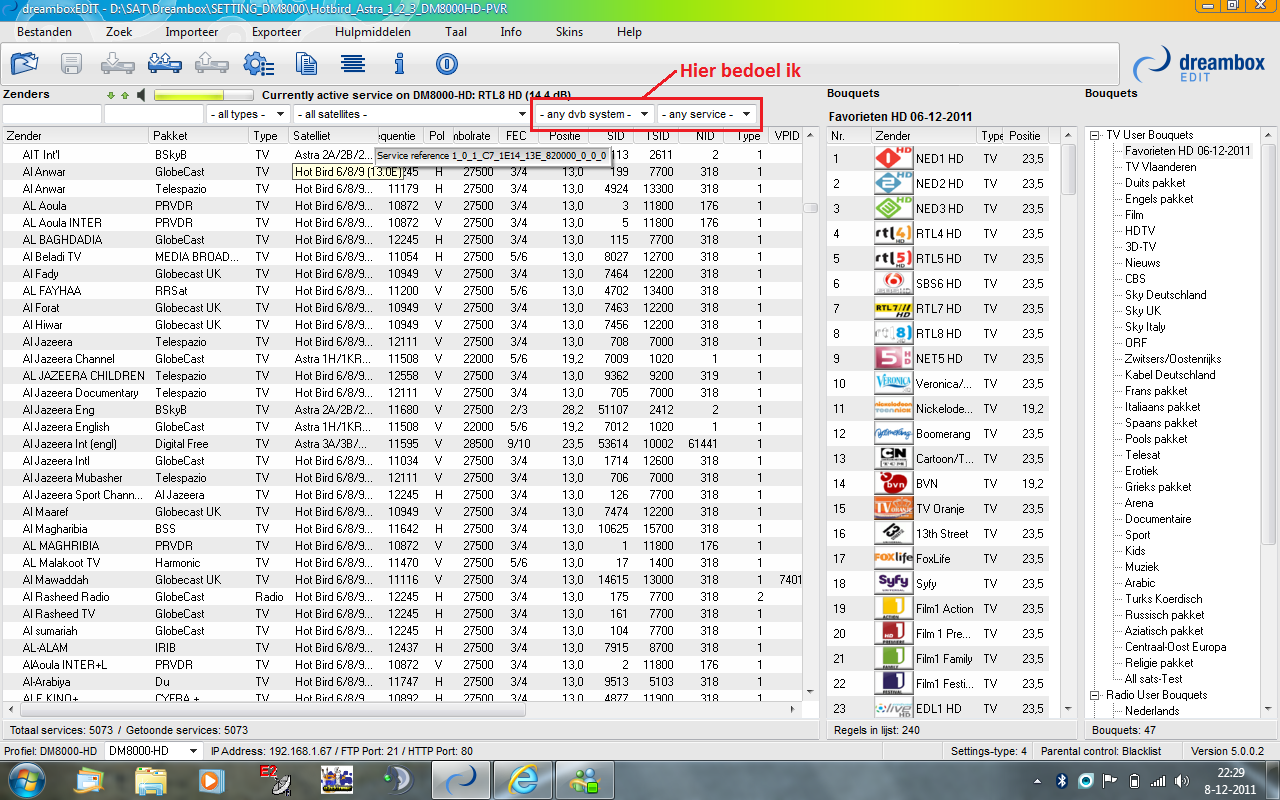Viewport: 1280px width, 800px height.
Task: Open the DM8000-HD profile dropdown
Action: [x=153, y=751]
